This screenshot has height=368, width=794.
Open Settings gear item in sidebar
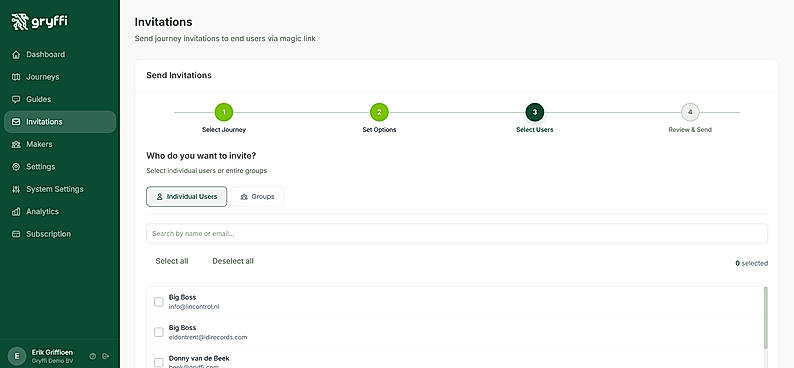pyautogui.click(x=16, y=167)
